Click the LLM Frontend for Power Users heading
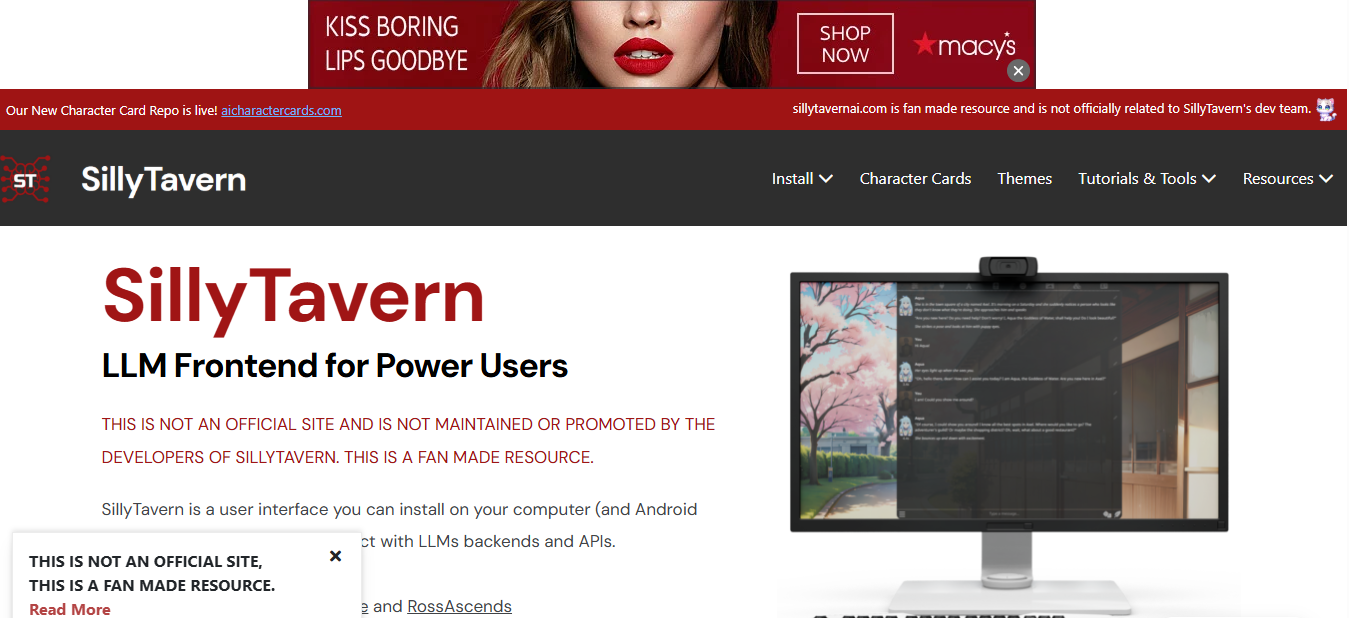The width and height of the screenshot is (1349, 618). click(x=335, y=366)
